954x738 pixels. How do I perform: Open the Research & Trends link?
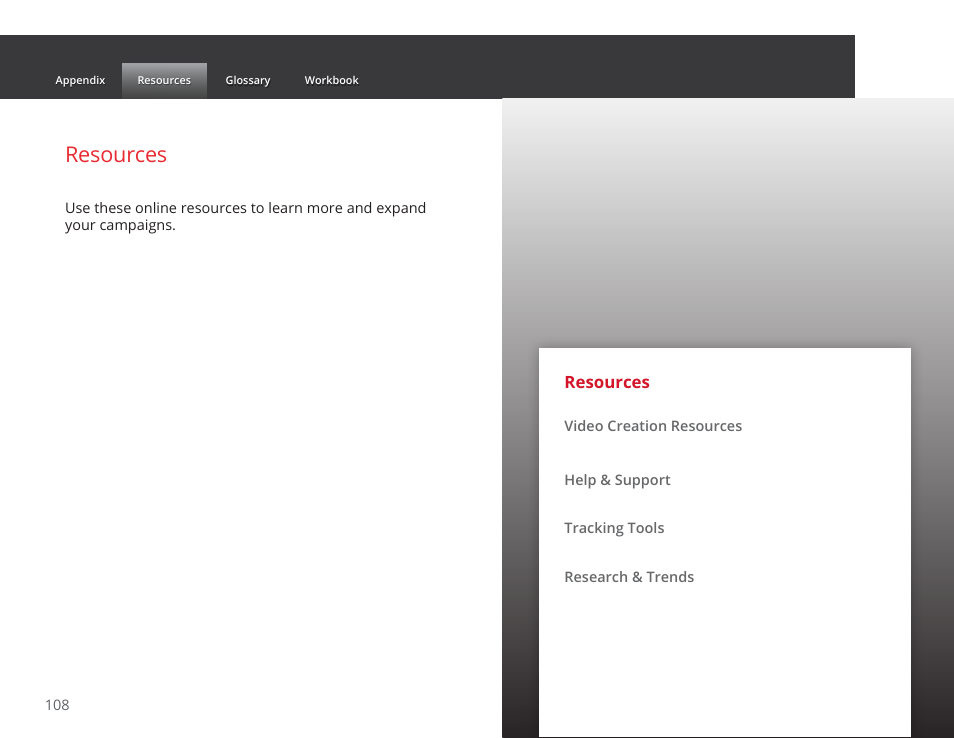[628, 577]
